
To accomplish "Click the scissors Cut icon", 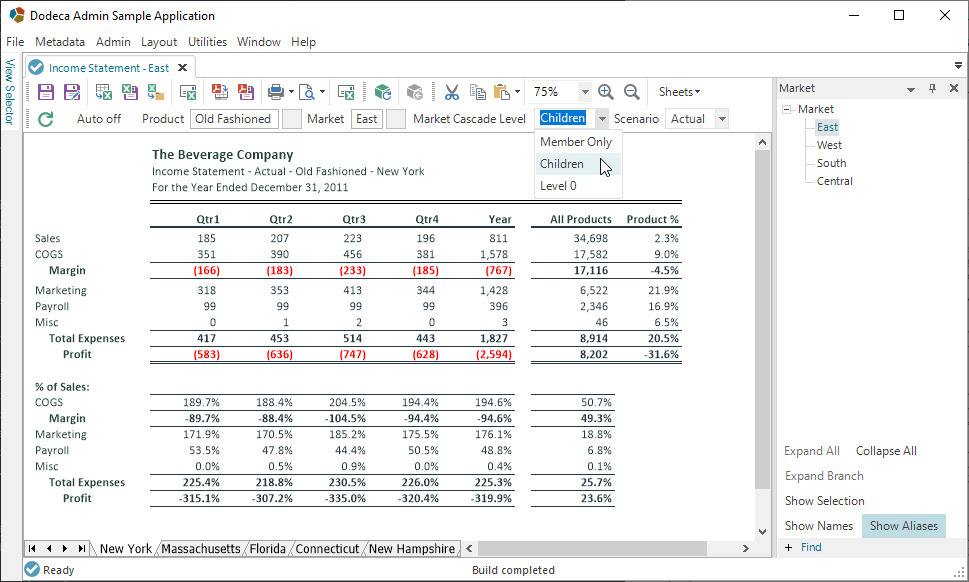I will tap(452, 92).
